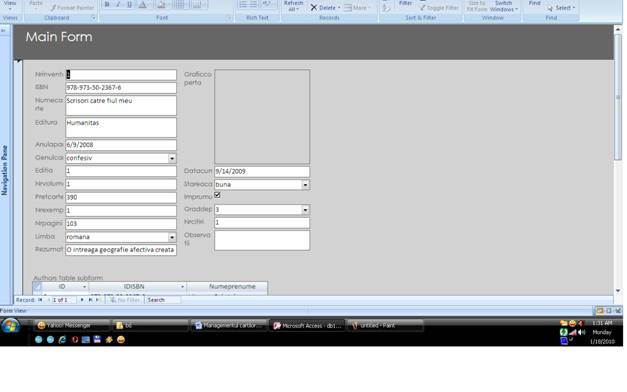The width and height of the screenshot is (627, 392).
Task: Launch Opera from Quick Launch
Action: [75, 340]
